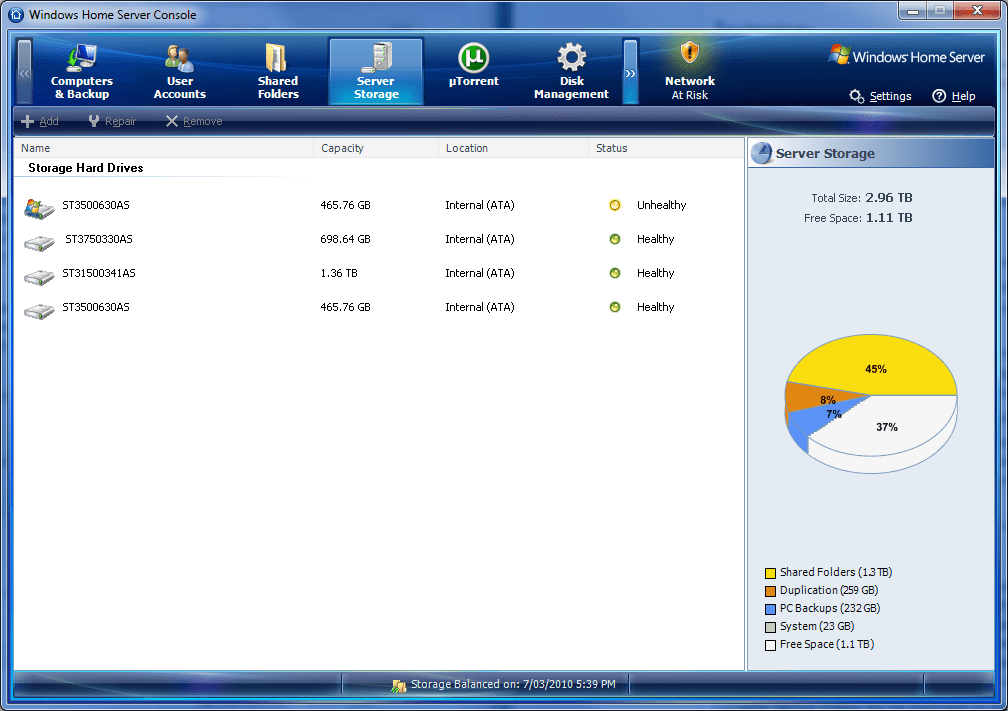Screen dimensions: 1008x711
Task: Click the gray System legend swatch
Action: click(770, 627)
